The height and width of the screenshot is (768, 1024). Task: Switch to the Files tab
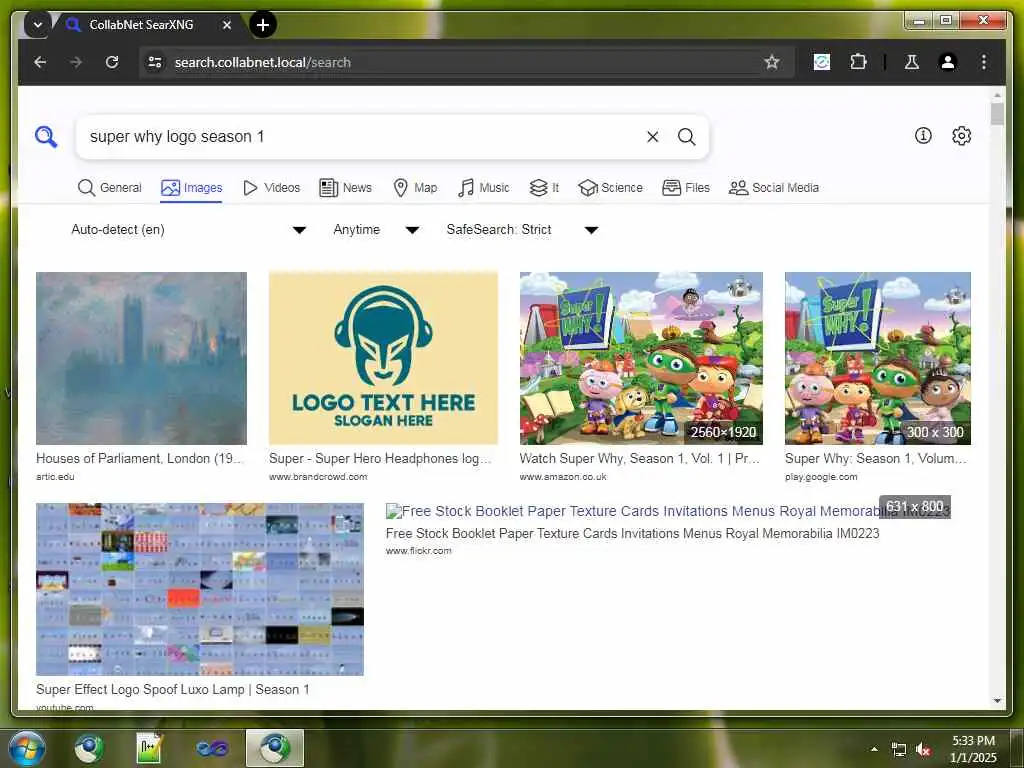(686, 188)
